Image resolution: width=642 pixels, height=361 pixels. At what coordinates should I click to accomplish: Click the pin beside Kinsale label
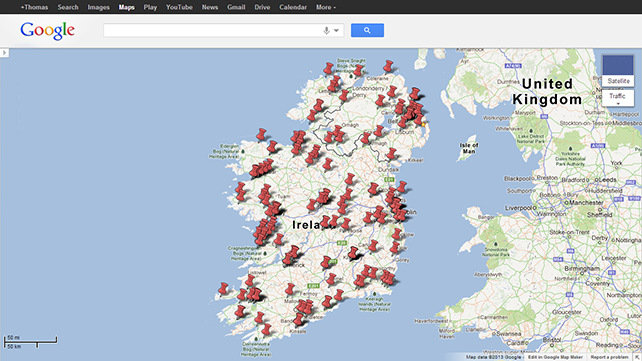pyautogui.click(x=298, y=319)
